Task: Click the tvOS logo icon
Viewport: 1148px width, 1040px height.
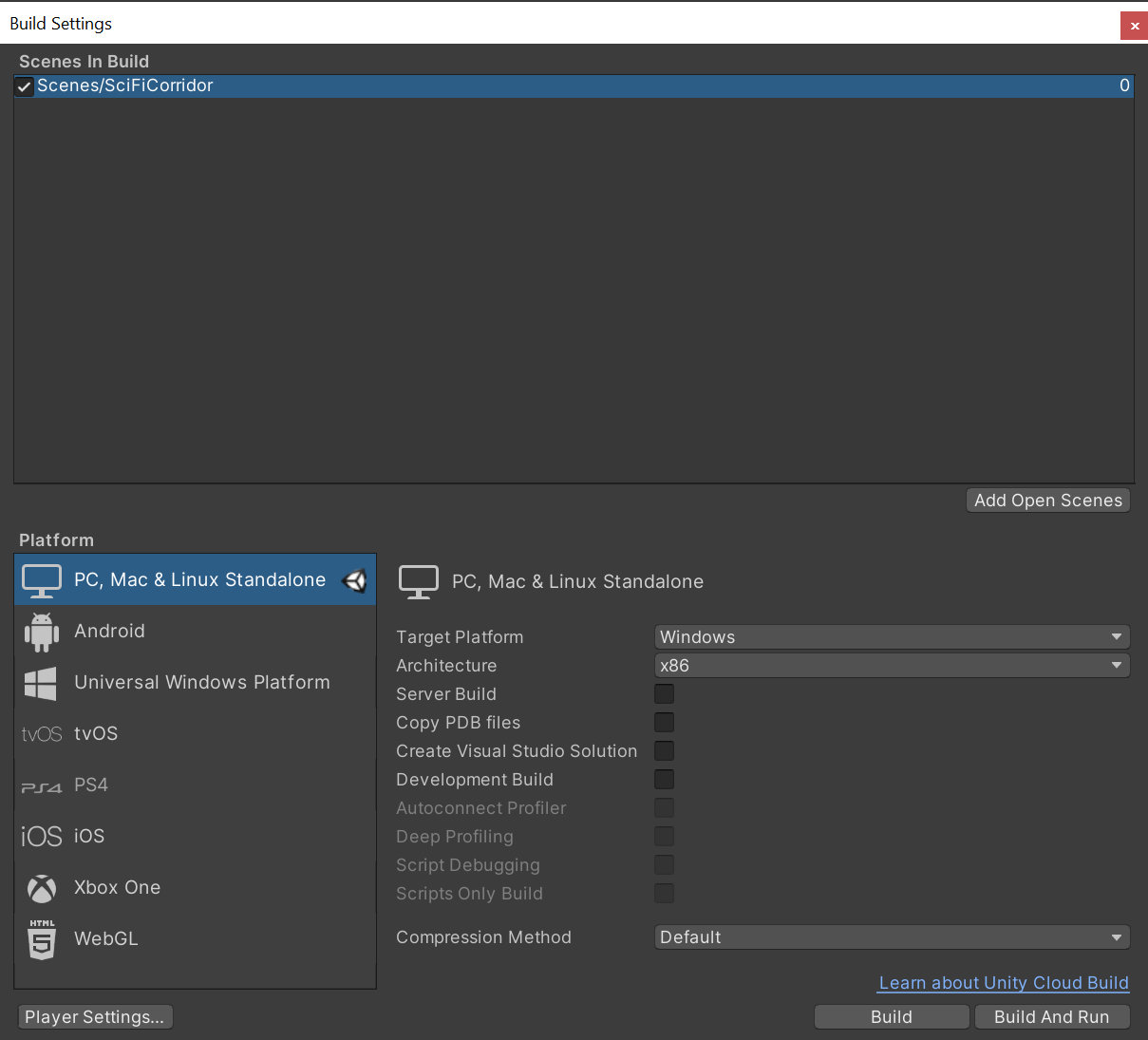Action: coord(42,734)
